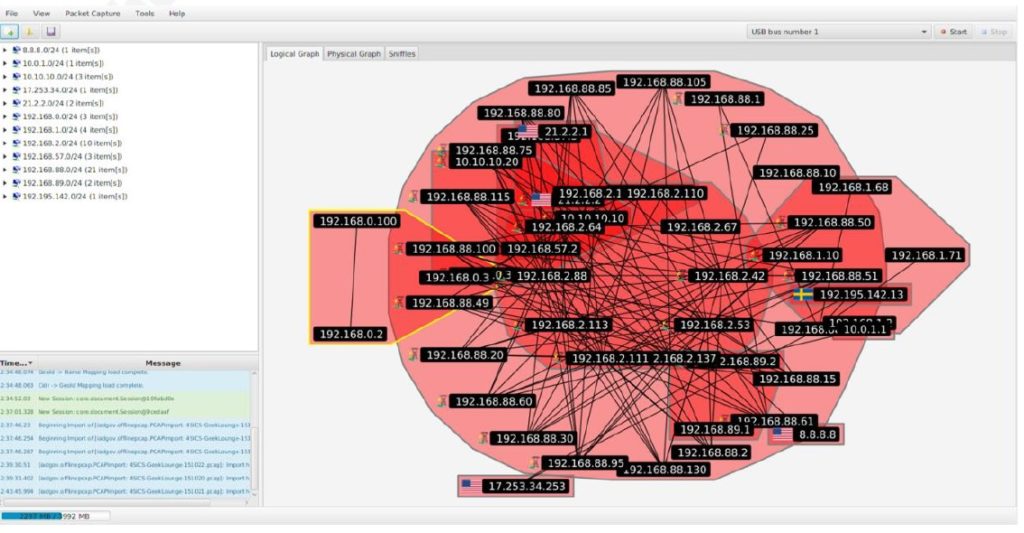Open the USB bus number 1 dropdown

[839, 31]
